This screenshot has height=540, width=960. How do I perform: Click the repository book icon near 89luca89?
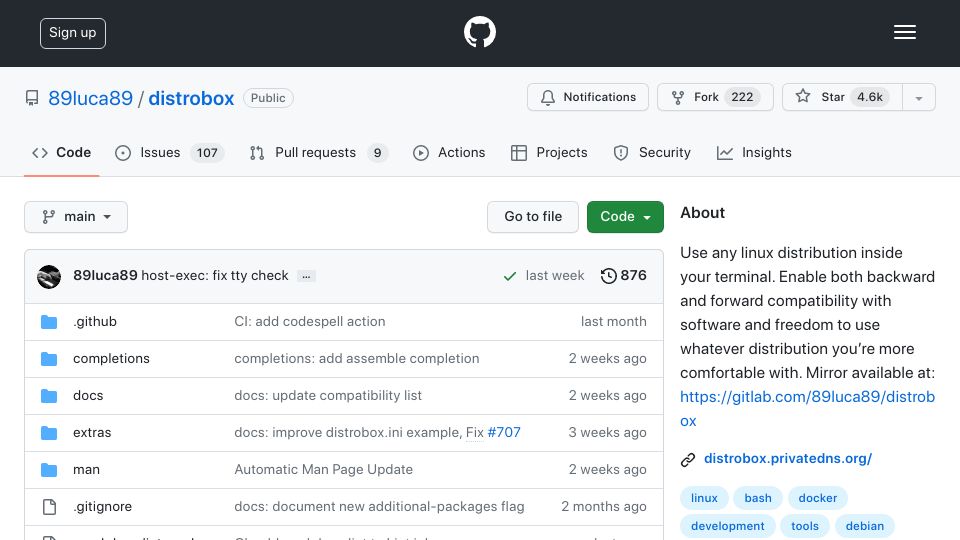coord(32,98)
